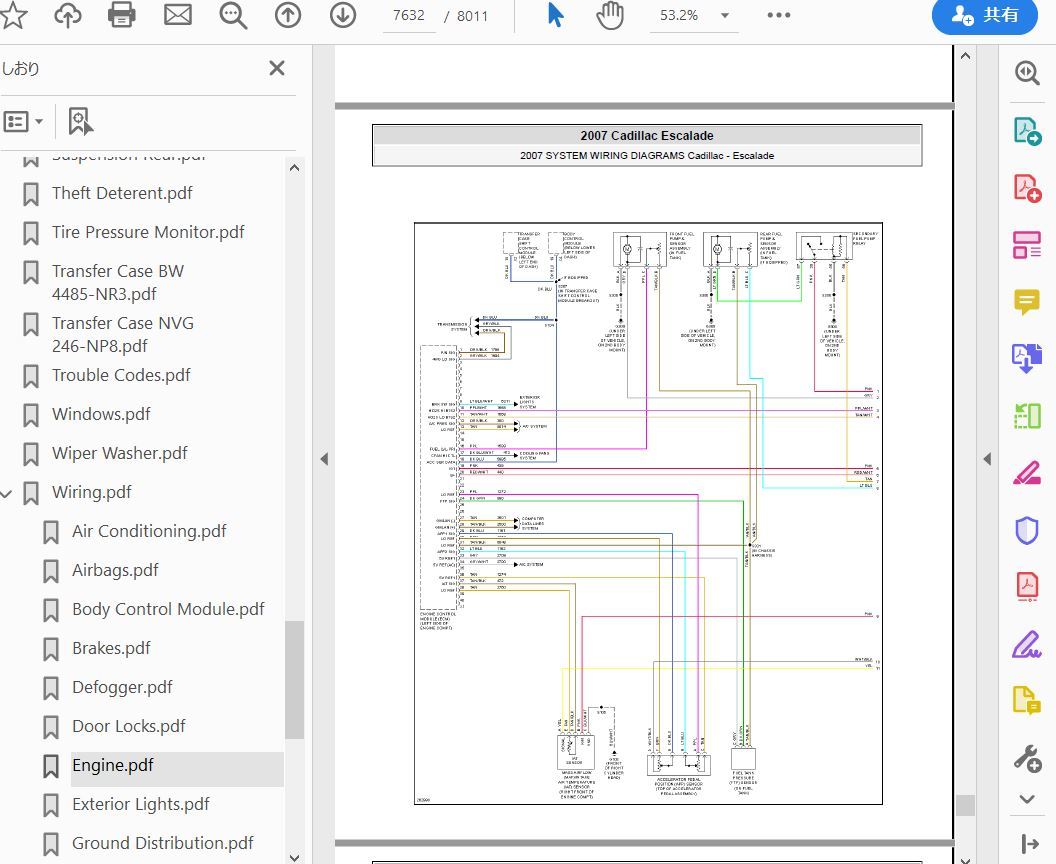The height and width of the screenshot is (864, 1056).
Task: Collapse the left navigation pane arrow
Action: (x=324, y=459)
